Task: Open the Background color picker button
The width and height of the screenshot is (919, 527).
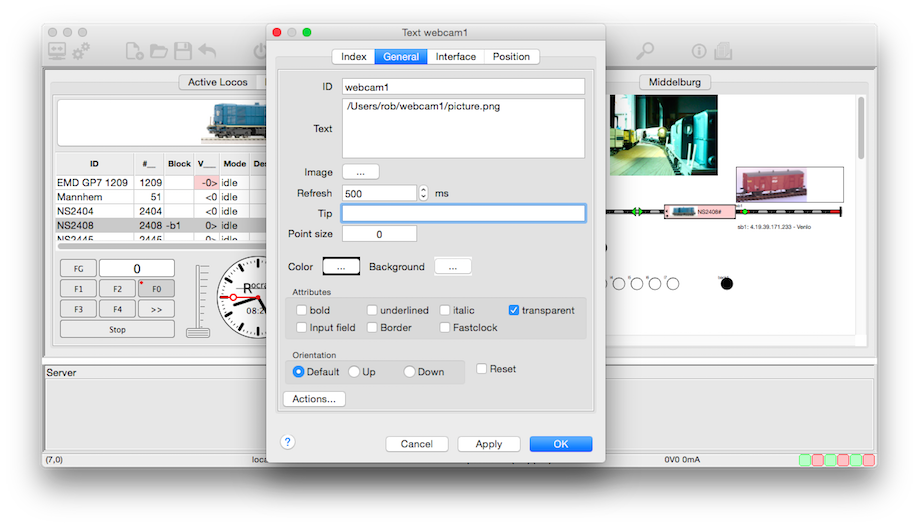Action: [x=452, y=267]
